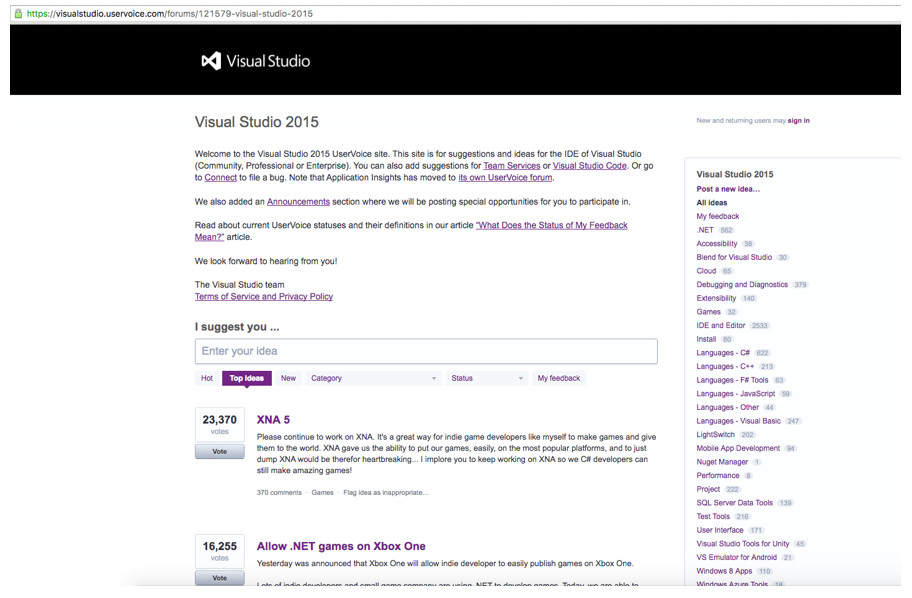
Task: Open the Terms of Service and Privacy Policy
Action: (263, 296)
